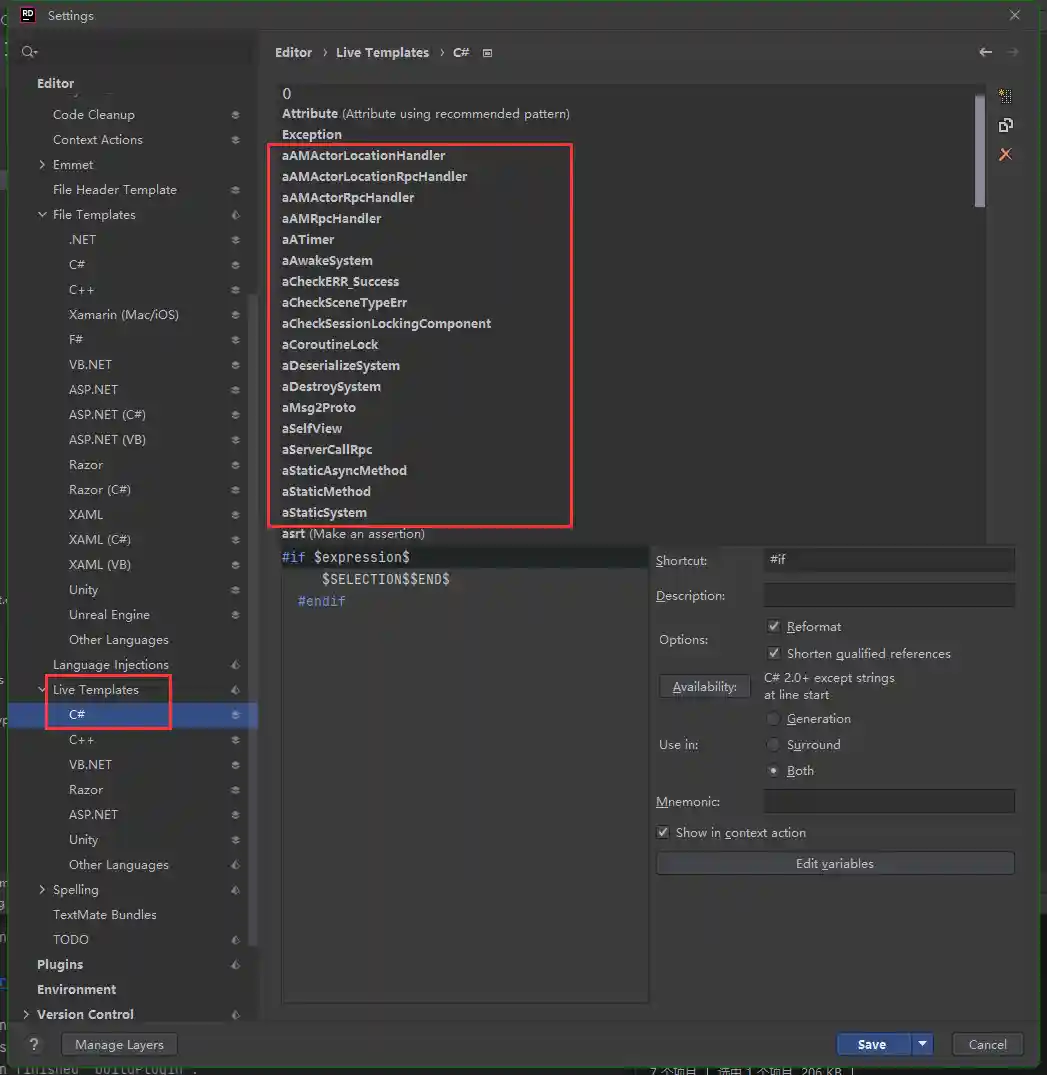Click the small icon next to C# breadcrumb
Image resolution: width=1047 pixels, height=1075 pixels.
pos(487,53)
